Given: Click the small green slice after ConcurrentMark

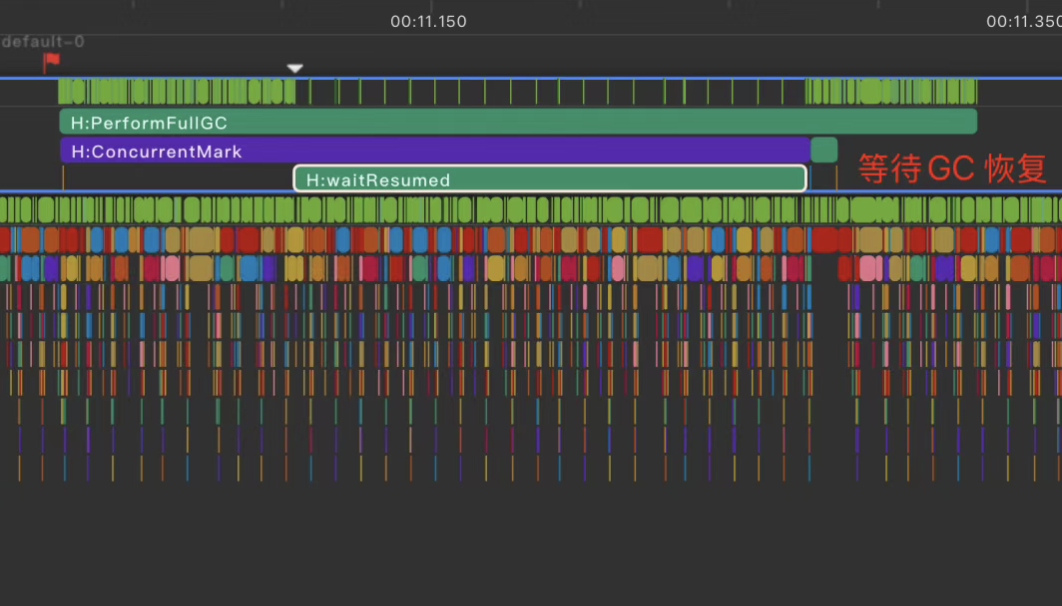Looking at the screenshot, I should (824, 150).
